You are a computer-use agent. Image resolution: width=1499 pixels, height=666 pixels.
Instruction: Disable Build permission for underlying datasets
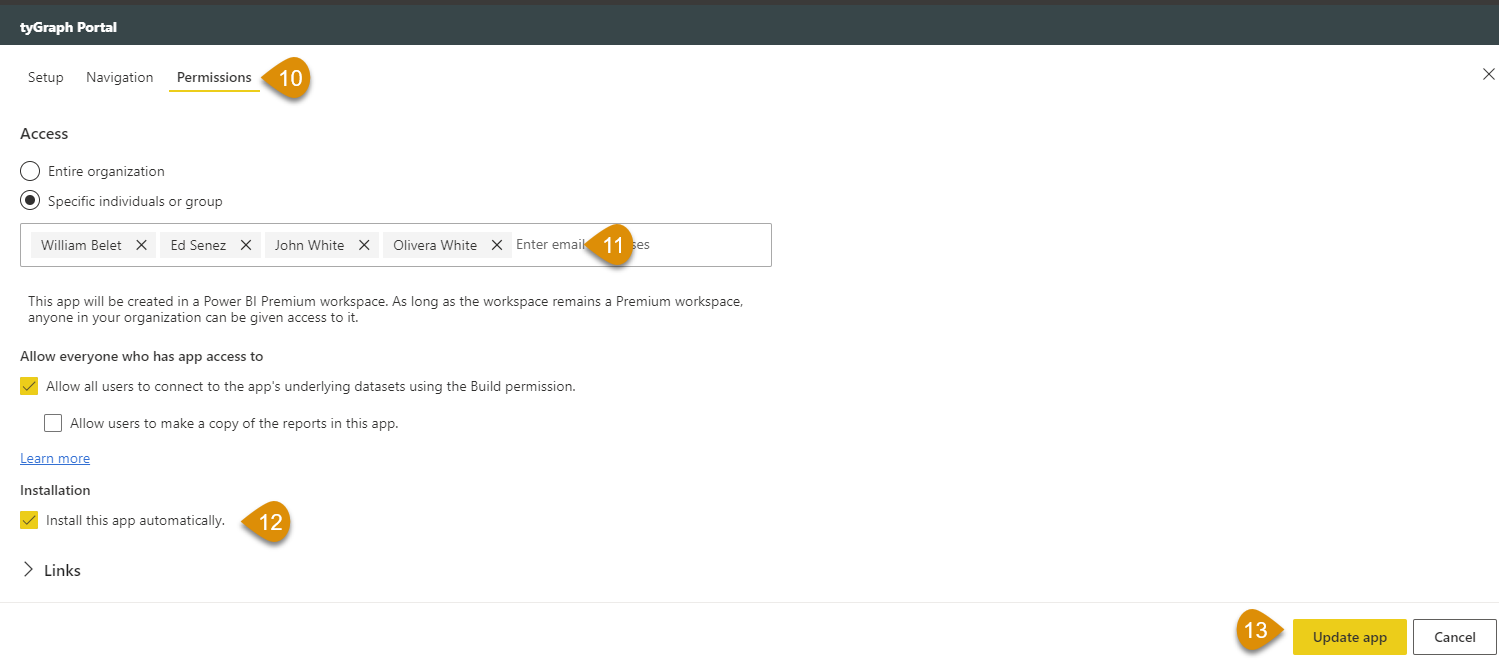pyautogui.click(x=28, y=385)
